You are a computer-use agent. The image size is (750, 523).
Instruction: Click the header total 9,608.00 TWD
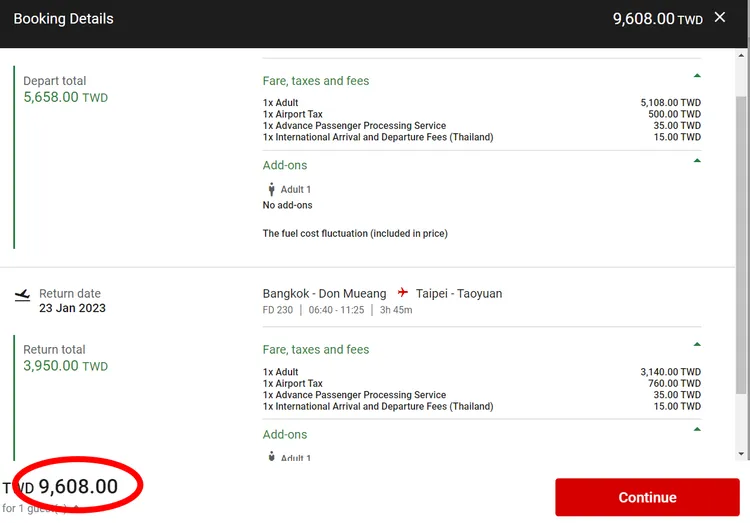pyautogui.click(x=657, y=19)
